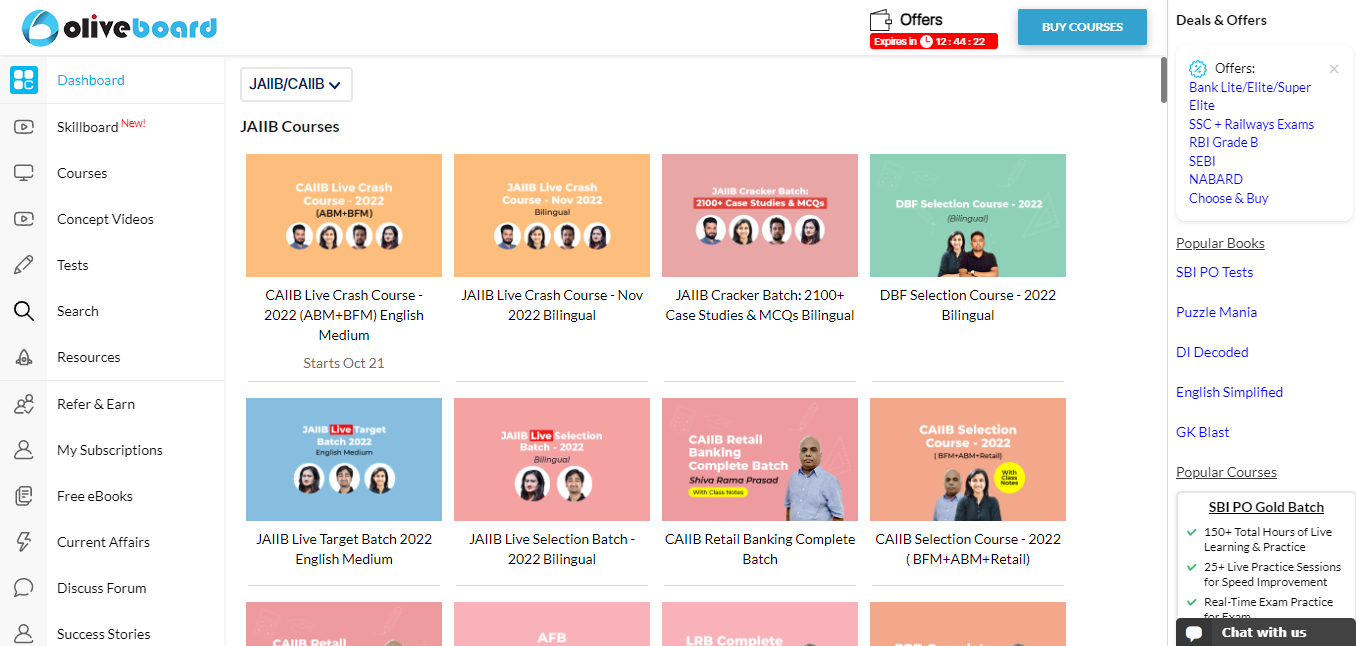The image size is (1356, 646).
Task: Click the Tests pencil icon
Action: coord(24,265)
